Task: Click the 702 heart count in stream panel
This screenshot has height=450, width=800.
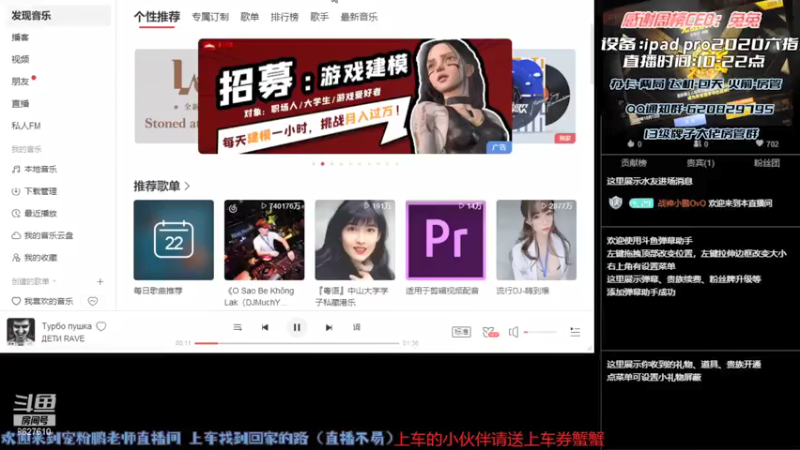Action: (x=767, y=144)
